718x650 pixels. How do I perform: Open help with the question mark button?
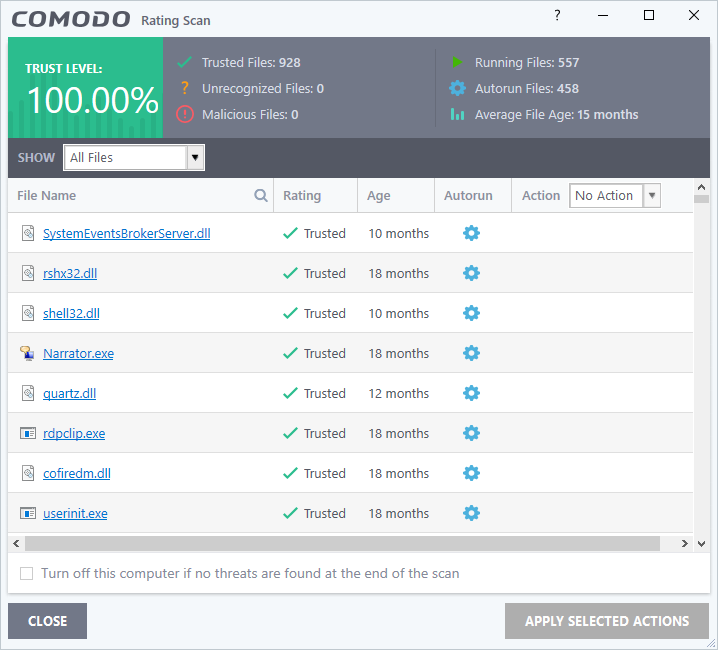tap(557, 16)
